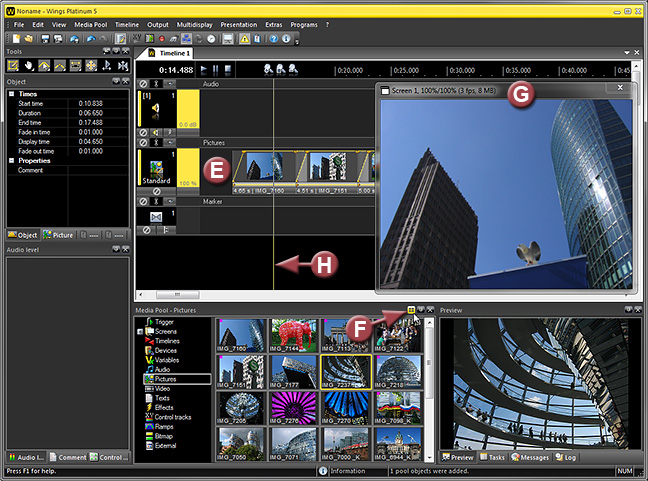This screenshot has height=481, width=648.
Task: Start timeline playback with the play button
Action: click(x=204, y=70)
